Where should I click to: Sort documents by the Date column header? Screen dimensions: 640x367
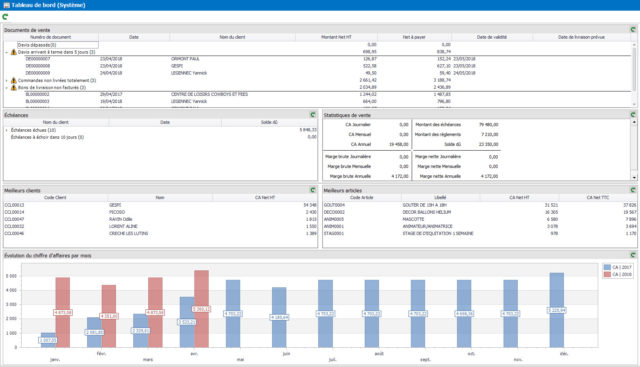click(134, 37)
